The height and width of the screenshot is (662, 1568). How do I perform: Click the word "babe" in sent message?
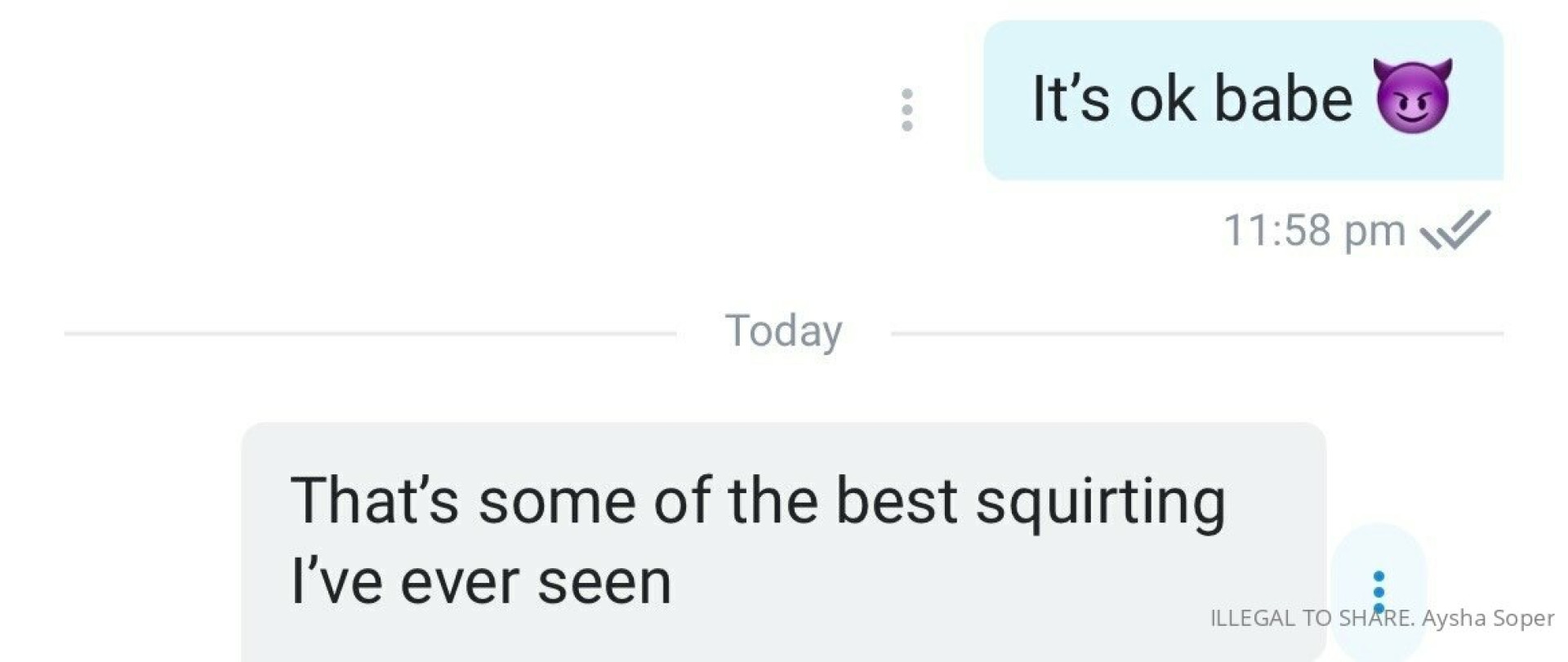(x=1283, y=98)
